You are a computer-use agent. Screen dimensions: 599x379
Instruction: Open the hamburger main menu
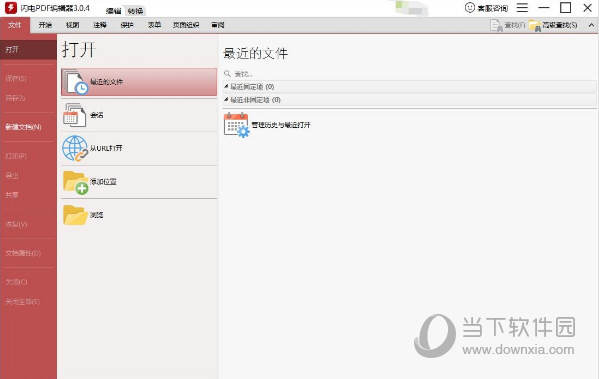522,7
